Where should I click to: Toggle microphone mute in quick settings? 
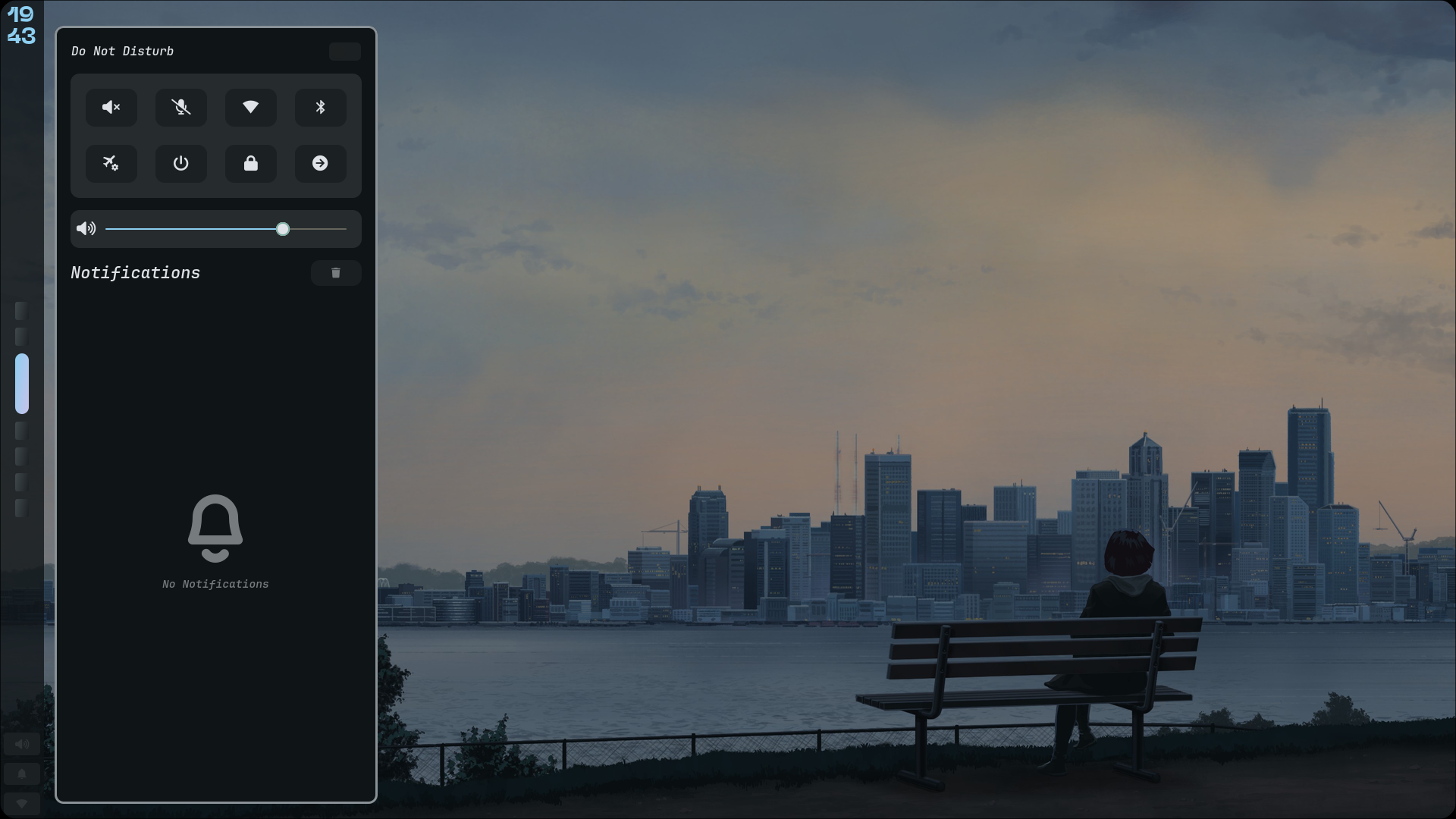[181, 107]
